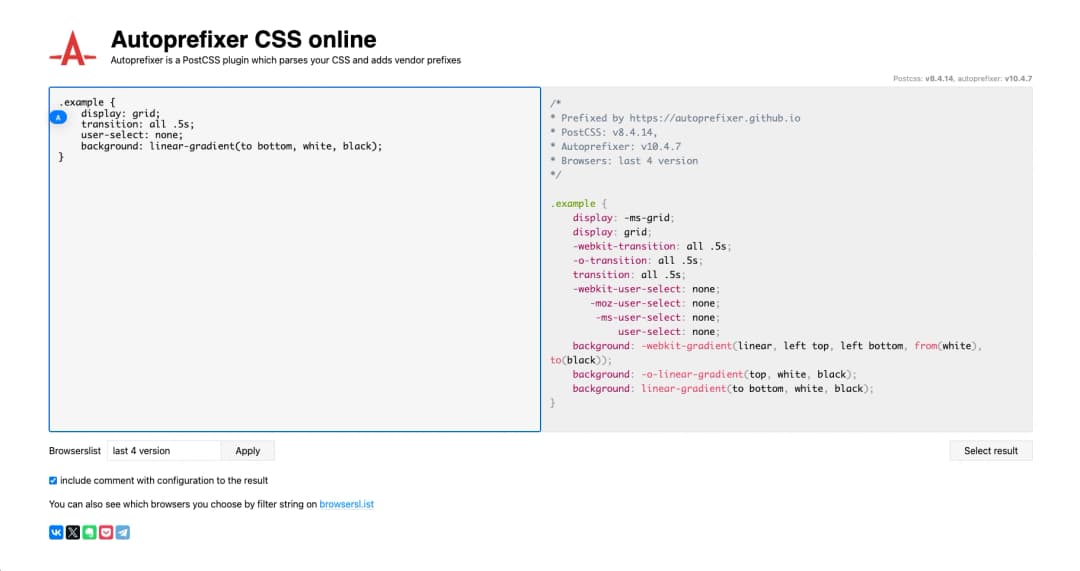Click the blue 'A' badge in the editor
This screenshot has height=571, width=1080.
point(58,117)
